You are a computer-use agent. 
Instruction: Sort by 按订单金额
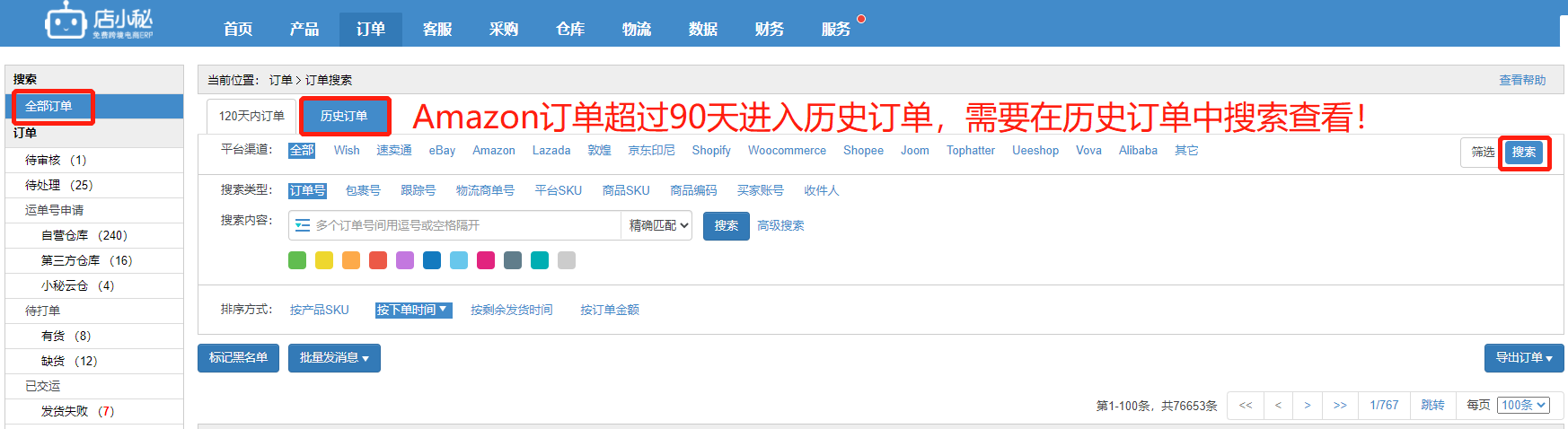[x=610, y=310]
